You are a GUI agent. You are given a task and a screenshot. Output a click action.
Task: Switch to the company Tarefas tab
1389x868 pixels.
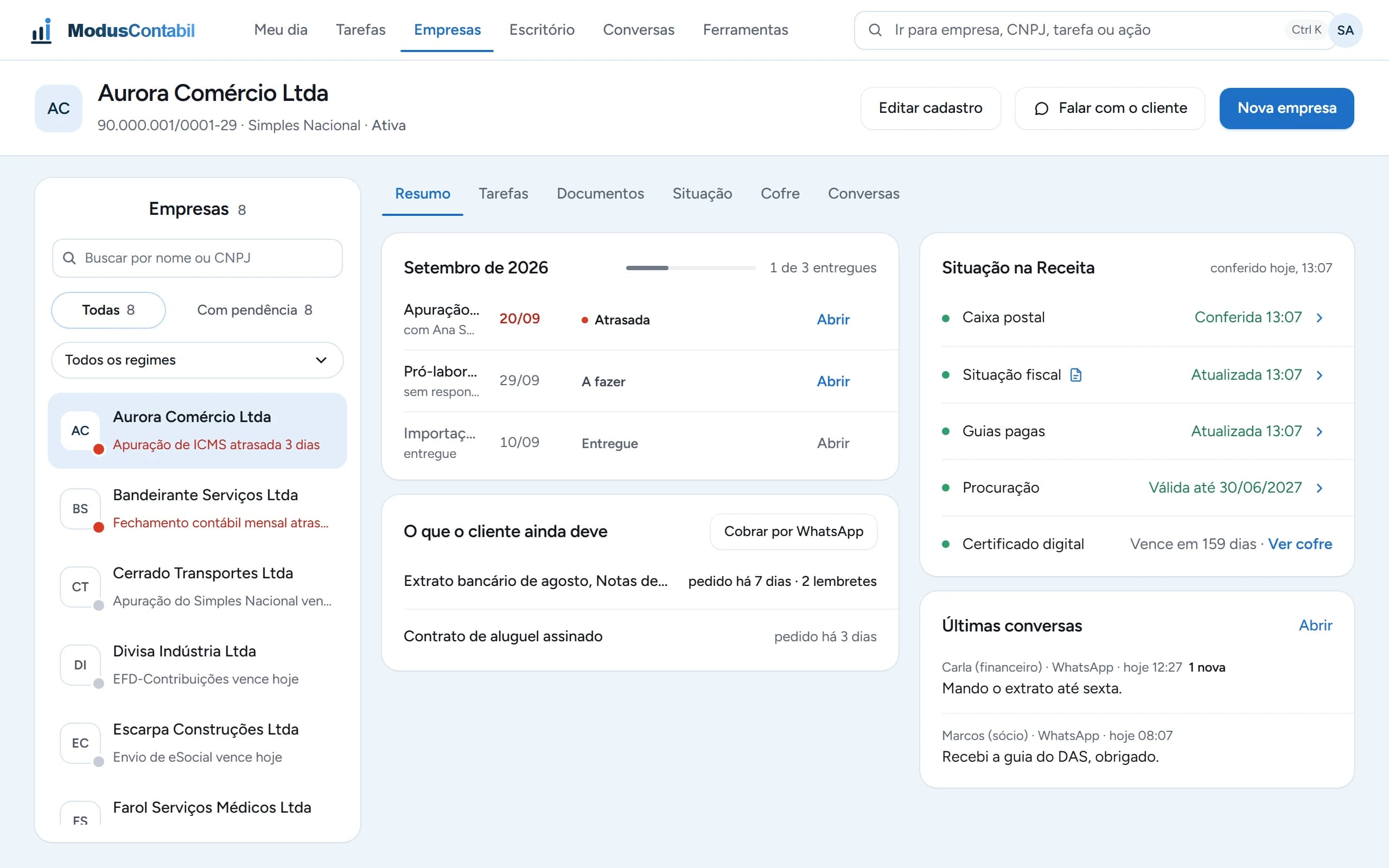(504, 194)
